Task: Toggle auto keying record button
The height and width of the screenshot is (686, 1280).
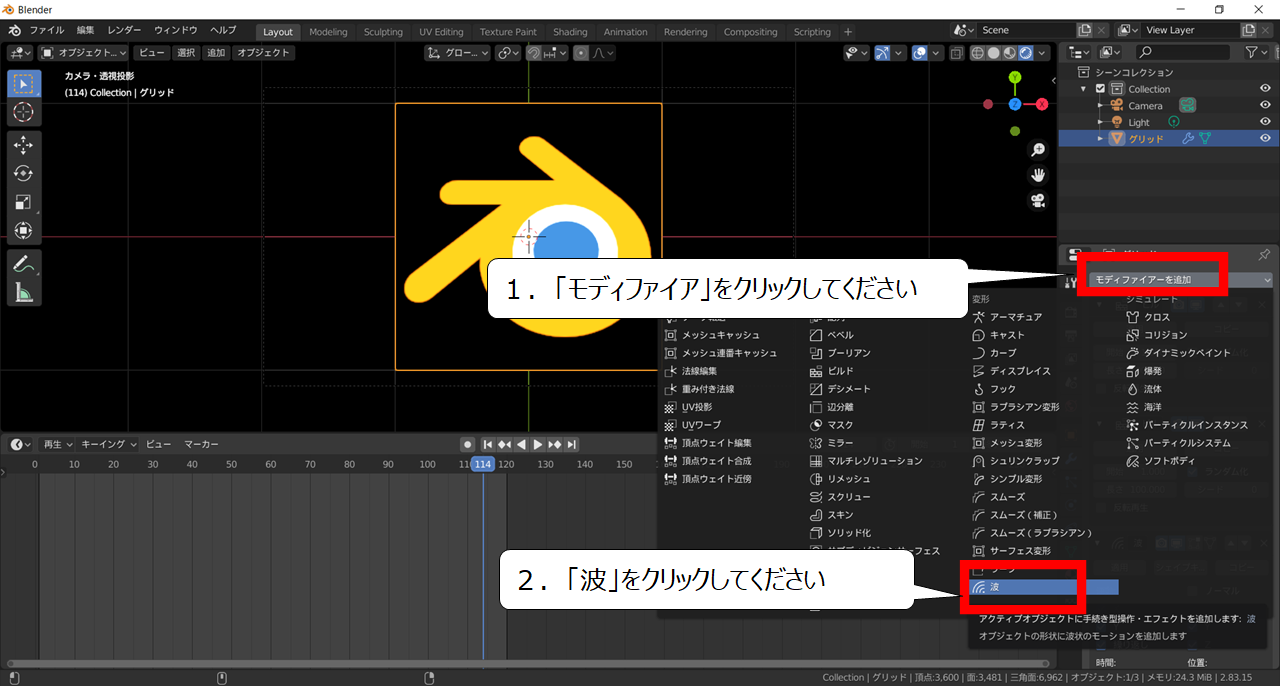Action: [x=467, y=444]
